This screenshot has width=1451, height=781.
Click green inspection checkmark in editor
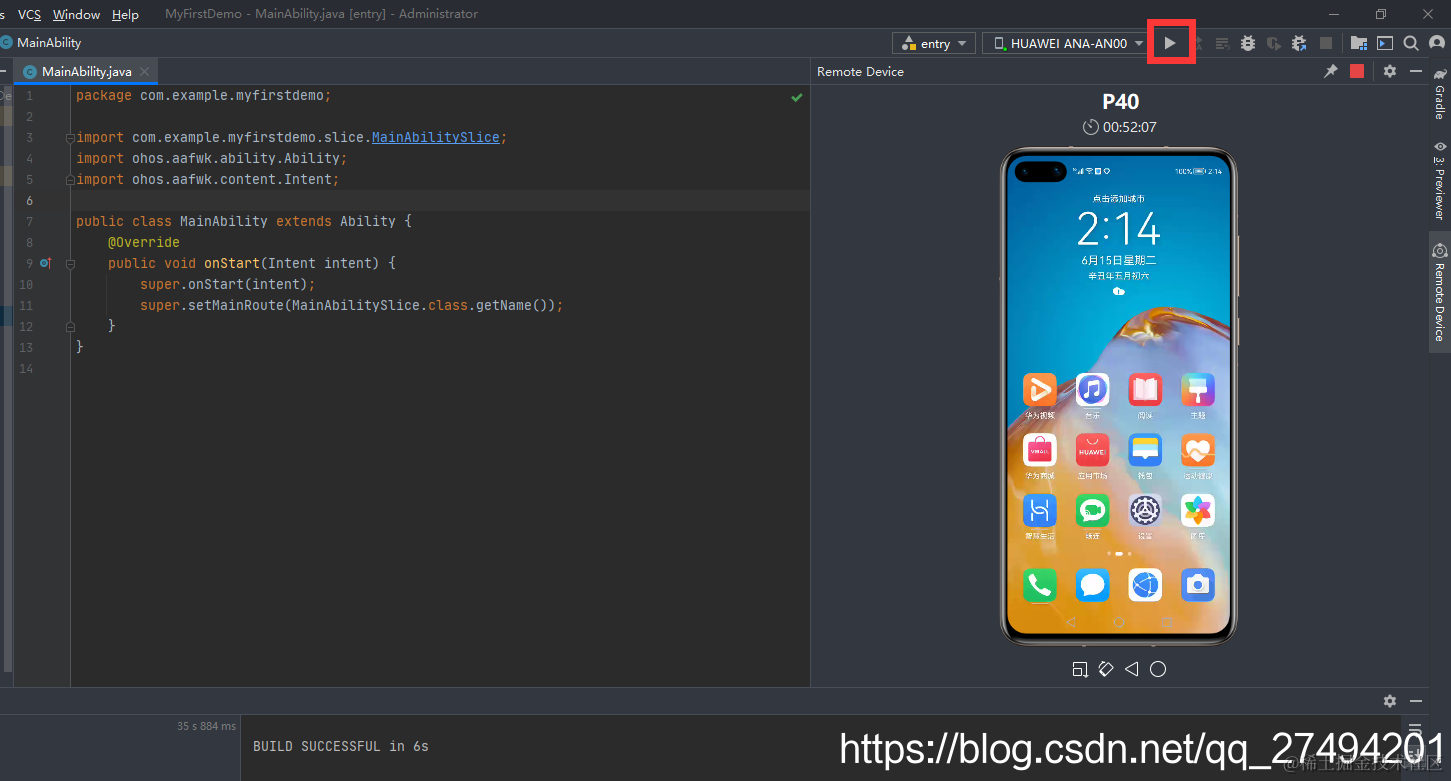click(797, 97)
